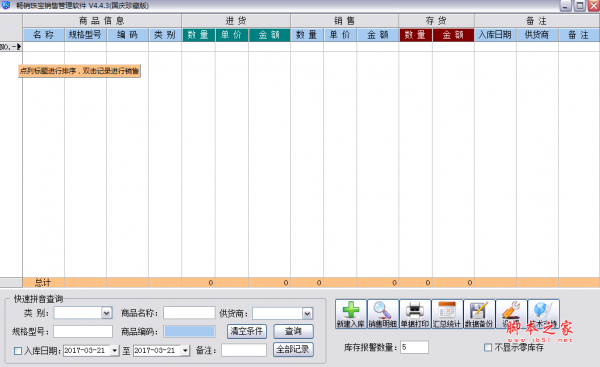
Task: Sort by the 备注 column header in the grid
Action: click(x=579, y=35)
